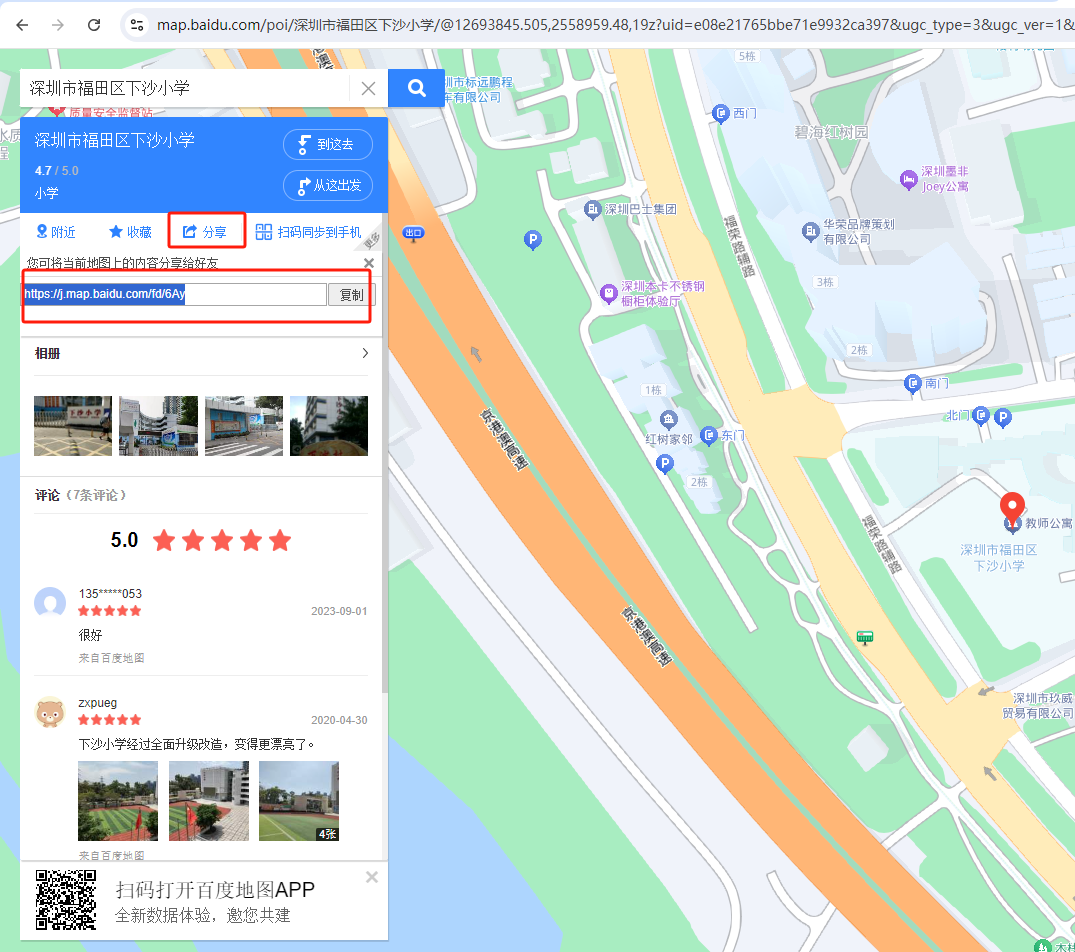Click 西门 gate marker on map
1075x952 pixels.
[721, 113]
